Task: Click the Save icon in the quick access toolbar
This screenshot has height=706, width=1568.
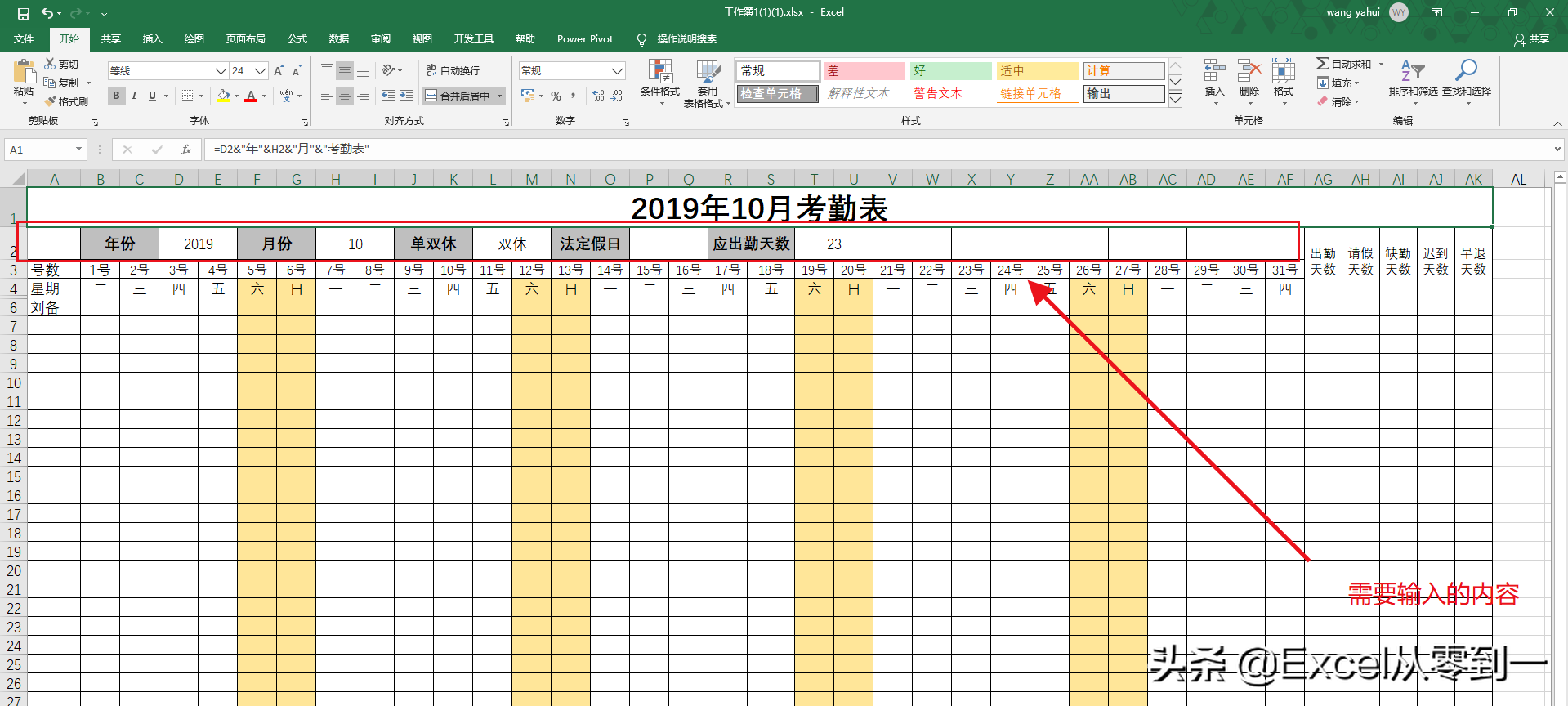Action: tap(23, 13)
